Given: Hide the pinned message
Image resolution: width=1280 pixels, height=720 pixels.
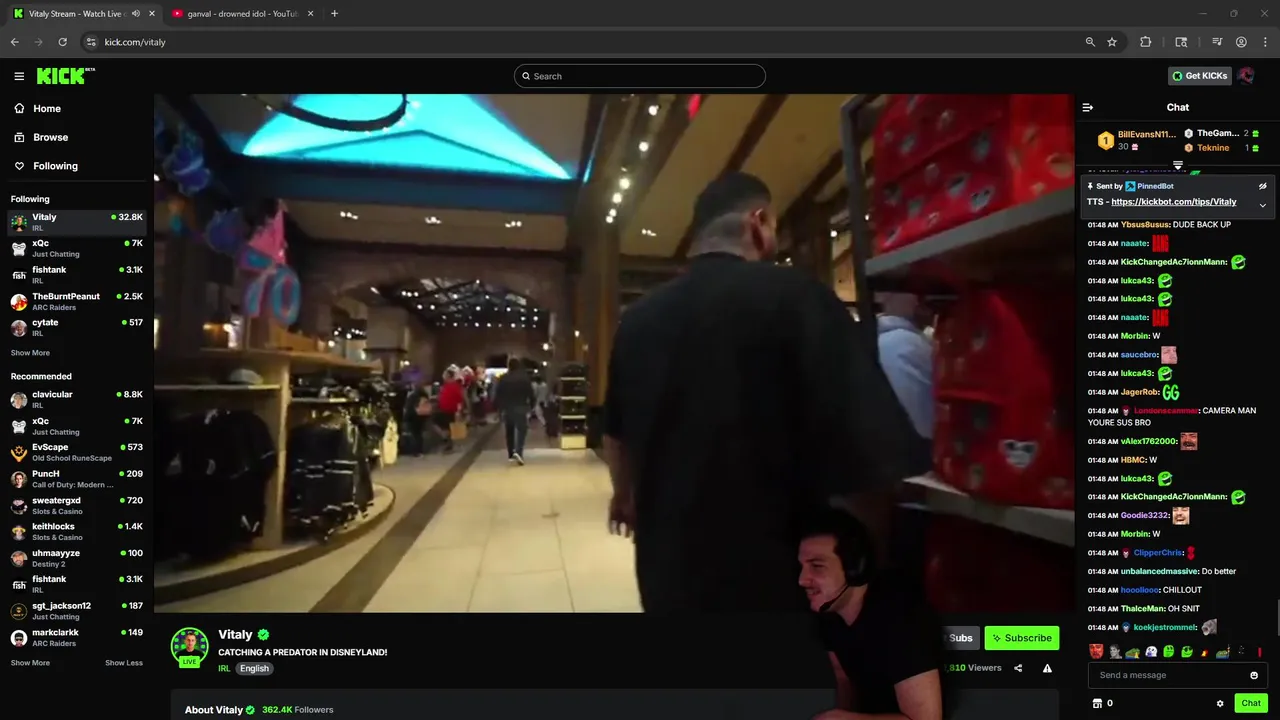Looking at the screenshot, I should 1263,186.
